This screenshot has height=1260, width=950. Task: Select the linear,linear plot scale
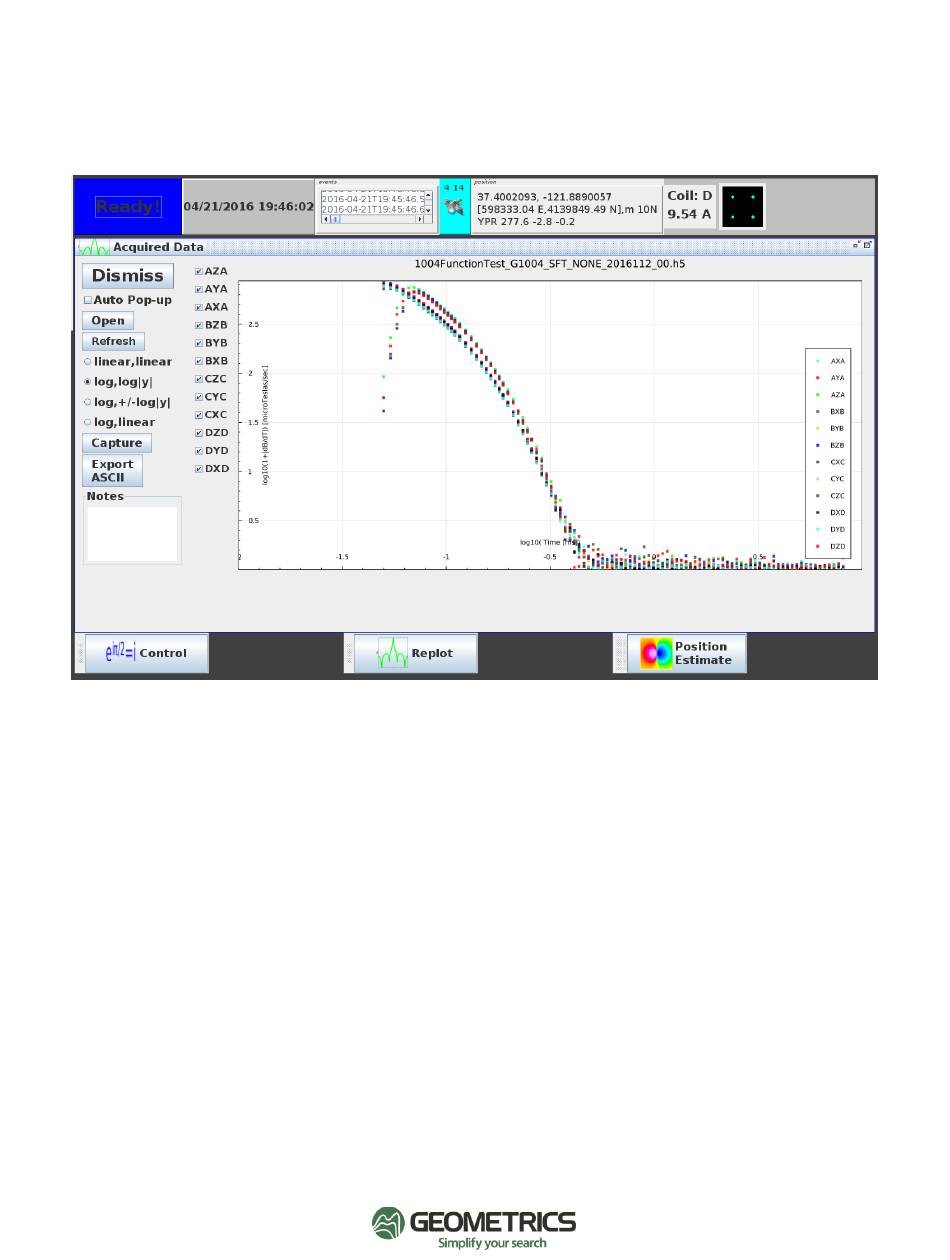[x=88, y=362]
